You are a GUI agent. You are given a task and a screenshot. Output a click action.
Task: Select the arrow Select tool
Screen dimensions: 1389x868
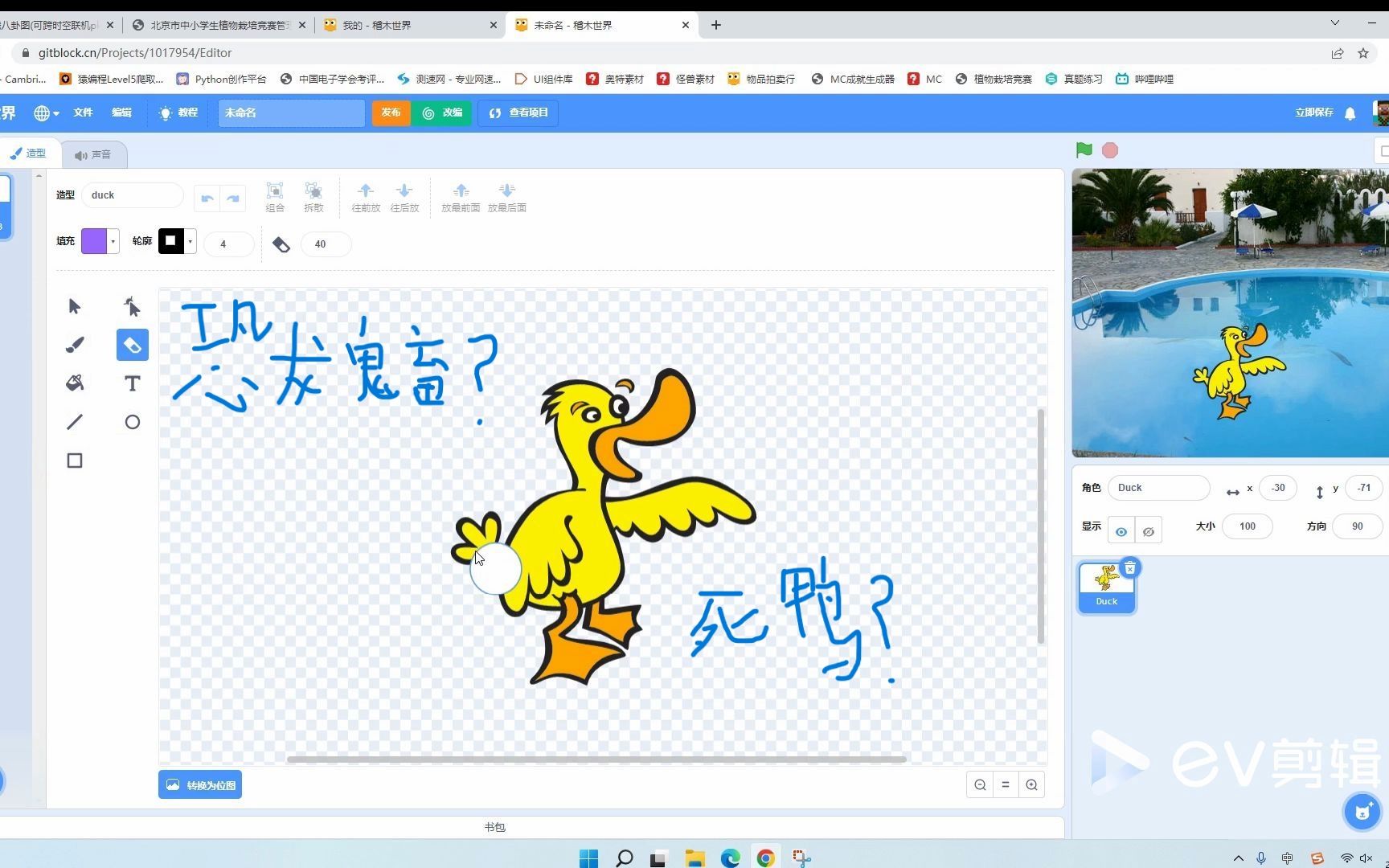pos(75,306)
